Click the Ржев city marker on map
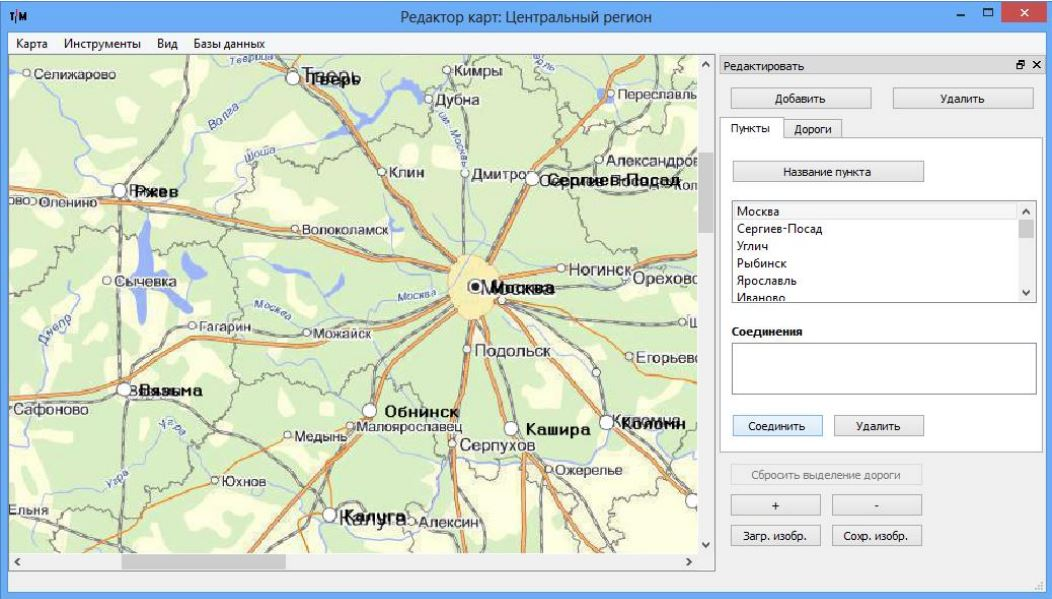 (121, 189)
